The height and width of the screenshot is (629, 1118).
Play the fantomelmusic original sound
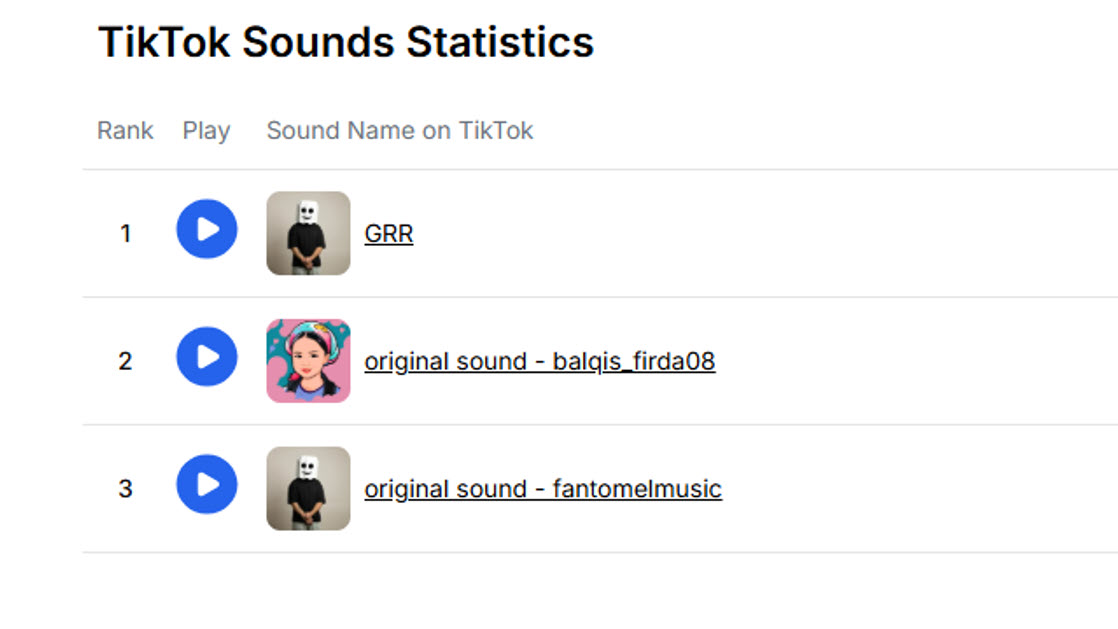coord(207,485)
